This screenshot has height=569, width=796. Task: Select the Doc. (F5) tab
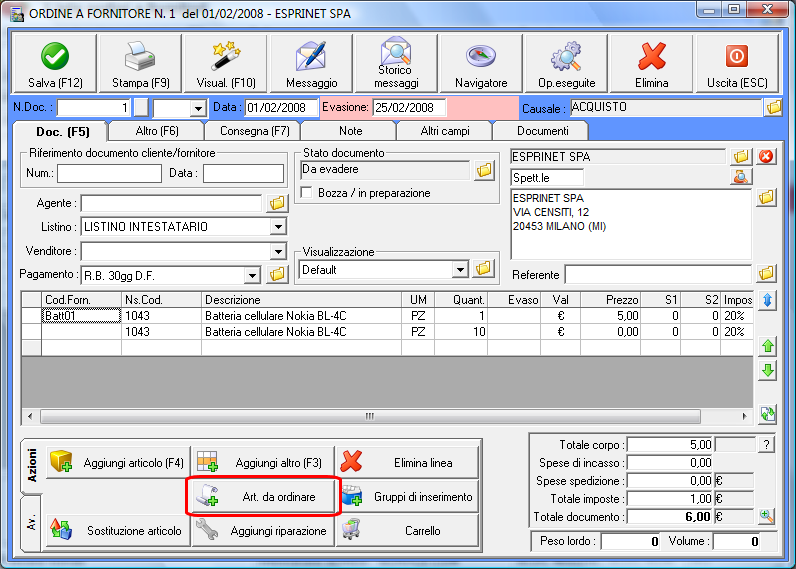pyautogui.click(x=62, y=132)
